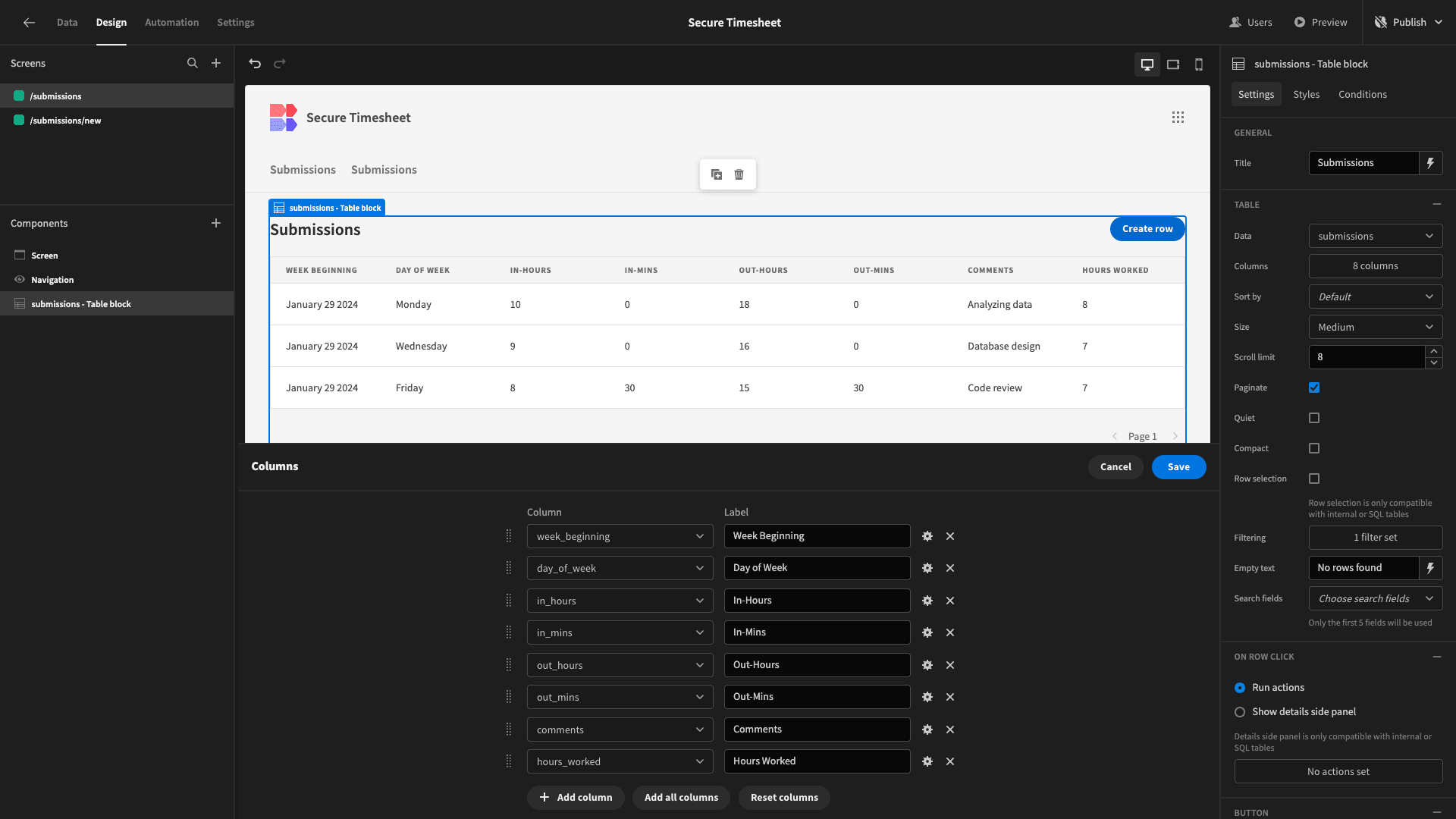
Task: Switch to mobile preview icon
Action: point(1199,64)
